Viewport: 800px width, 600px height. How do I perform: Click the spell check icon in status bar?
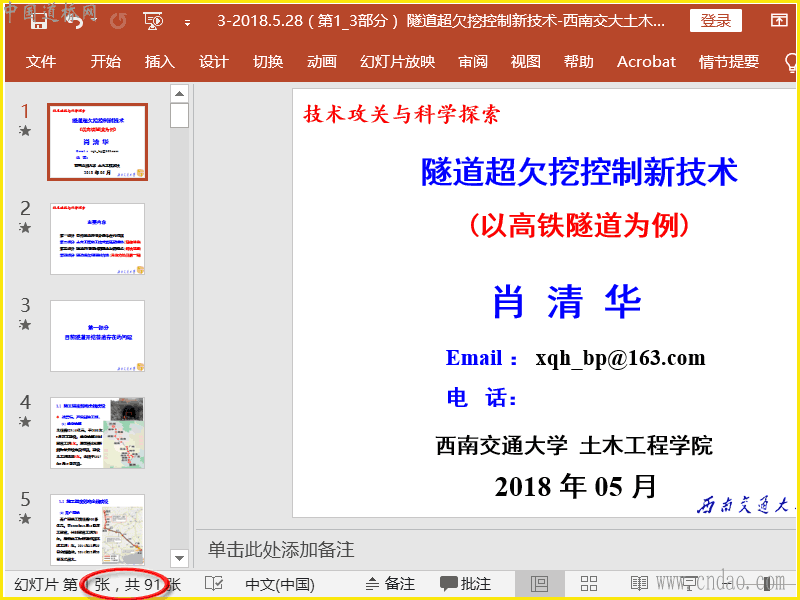pyautogui.click(x=213, y=584)
